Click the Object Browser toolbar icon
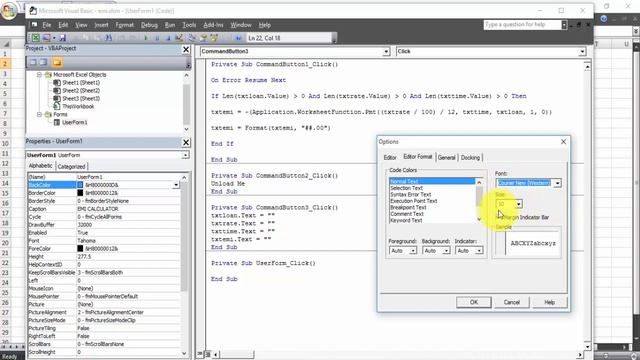The width and height of the screenshot is (640, 360). click(214, 38)
